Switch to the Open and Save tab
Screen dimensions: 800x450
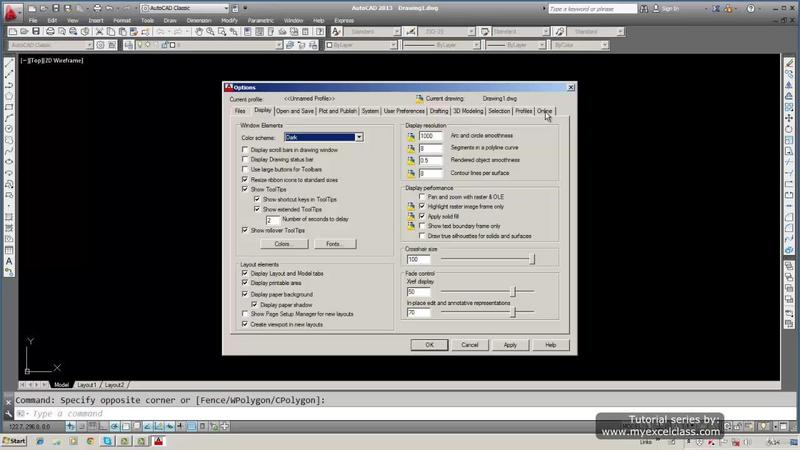pos(295,111)
